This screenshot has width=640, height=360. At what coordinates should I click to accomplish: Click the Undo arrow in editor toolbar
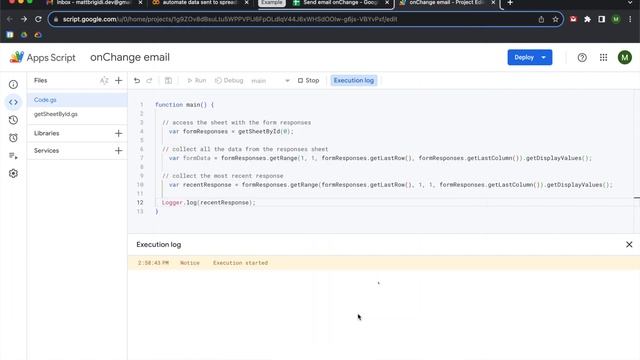(137, 80)
